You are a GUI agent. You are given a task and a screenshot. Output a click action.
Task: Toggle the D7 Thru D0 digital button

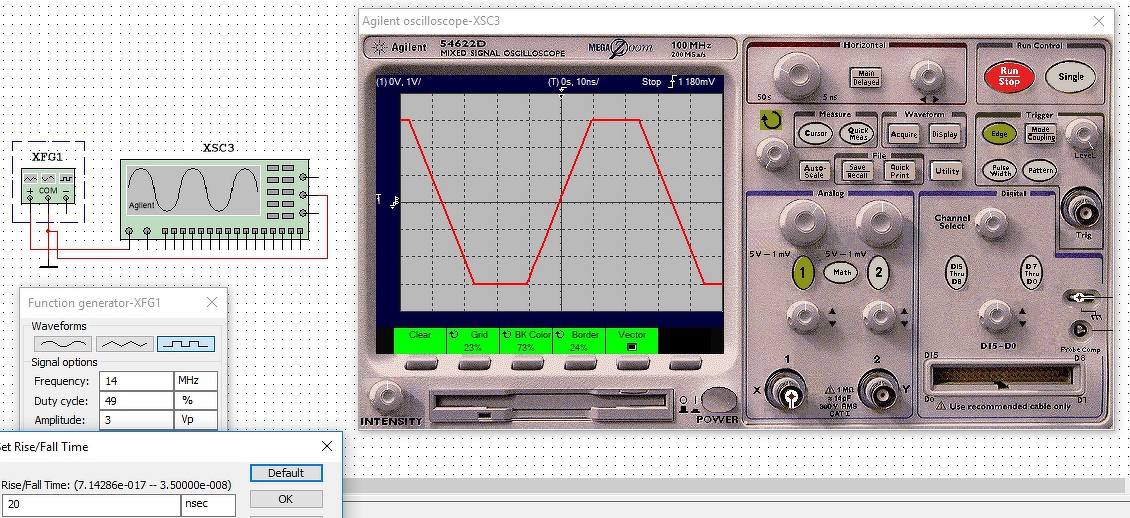coord(1032,274)
